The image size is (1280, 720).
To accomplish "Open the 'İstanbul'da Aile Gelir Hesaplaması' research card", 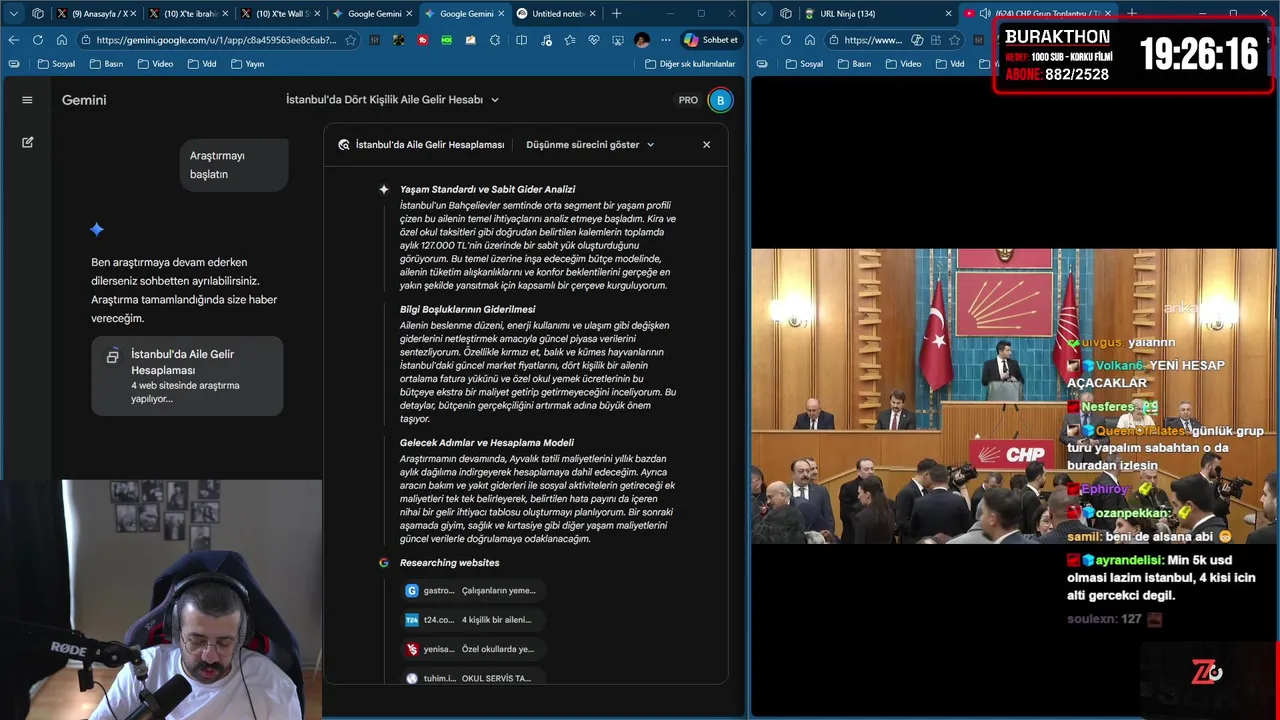I will (x=187, y=376).
